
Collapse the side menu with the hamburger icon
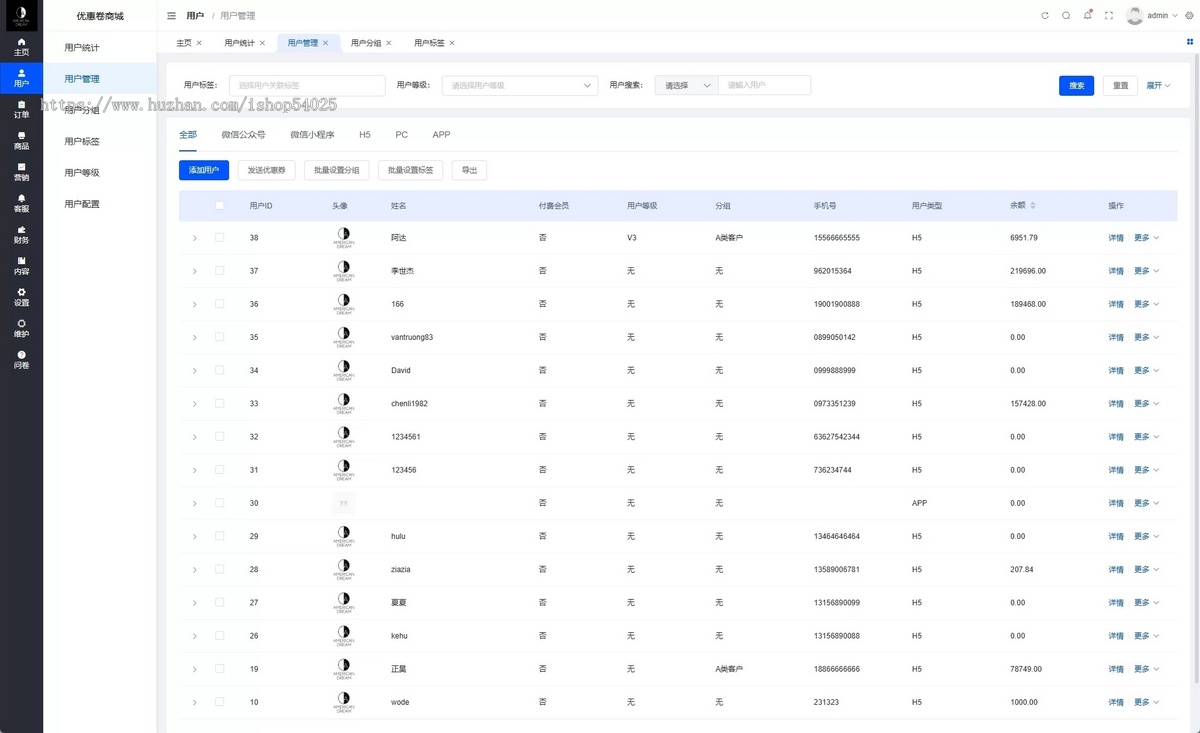[171, 16]
